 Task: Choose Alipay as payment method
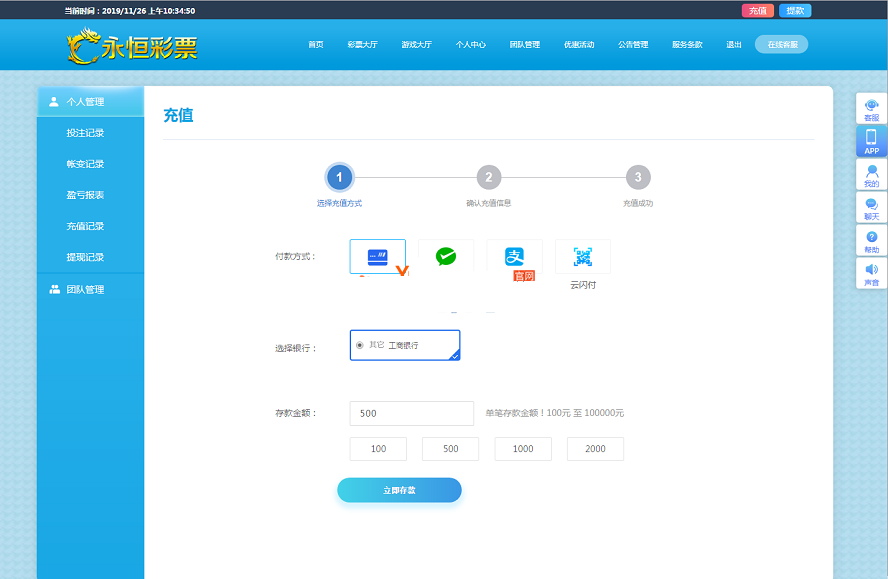(514, 257)
